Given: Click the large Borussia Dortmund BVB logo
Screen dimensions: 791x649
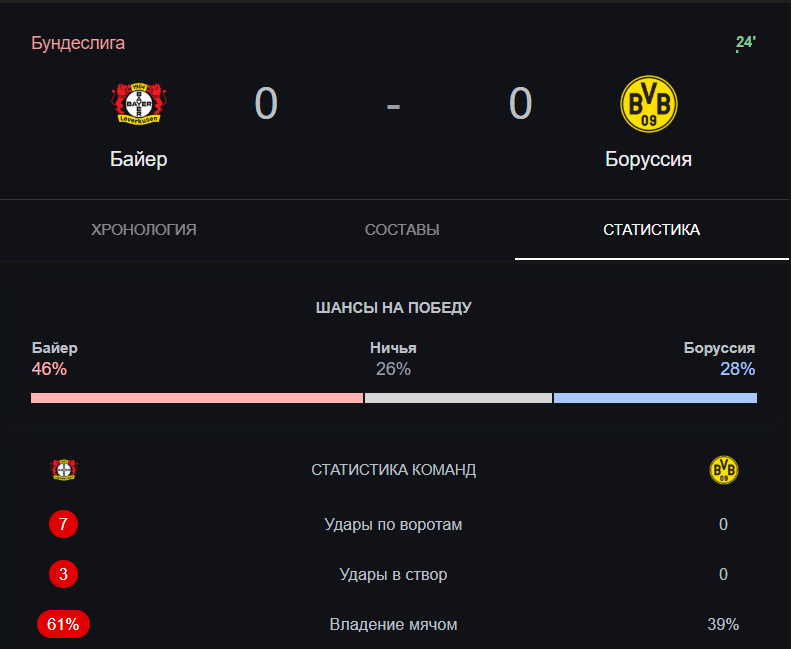Looking at the screenshot, I should click(x=649, y=104).
